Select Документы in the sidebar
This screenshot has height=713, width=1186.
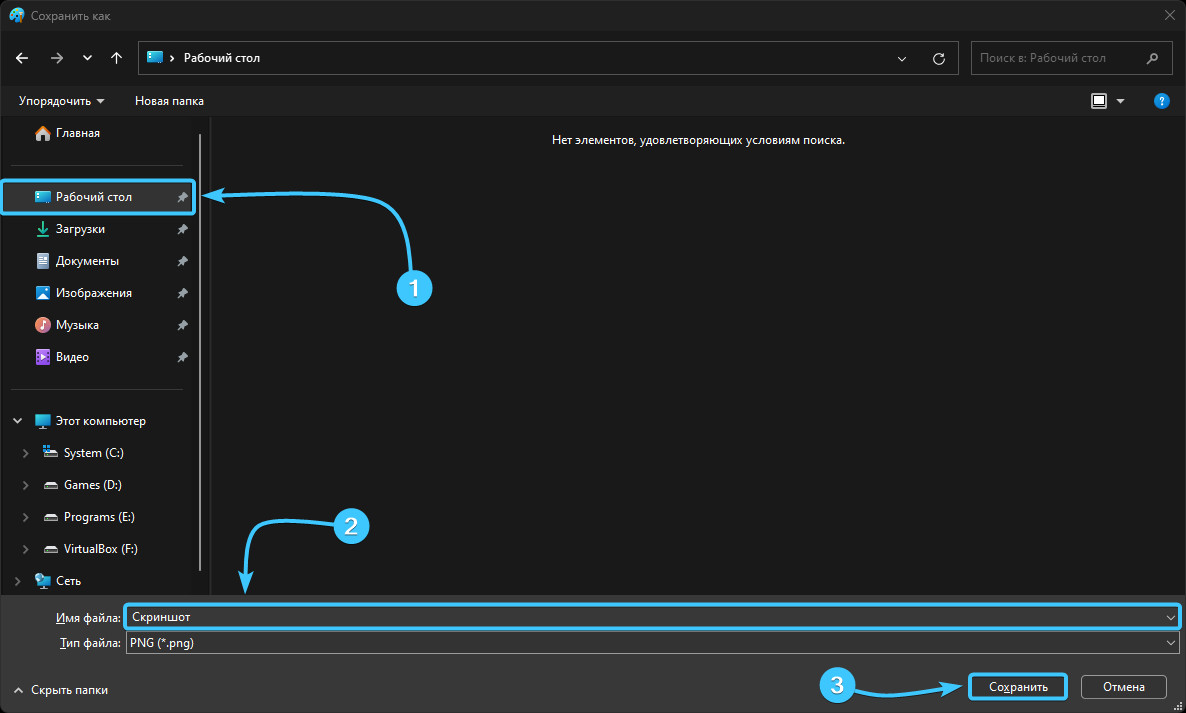(87, 261)
